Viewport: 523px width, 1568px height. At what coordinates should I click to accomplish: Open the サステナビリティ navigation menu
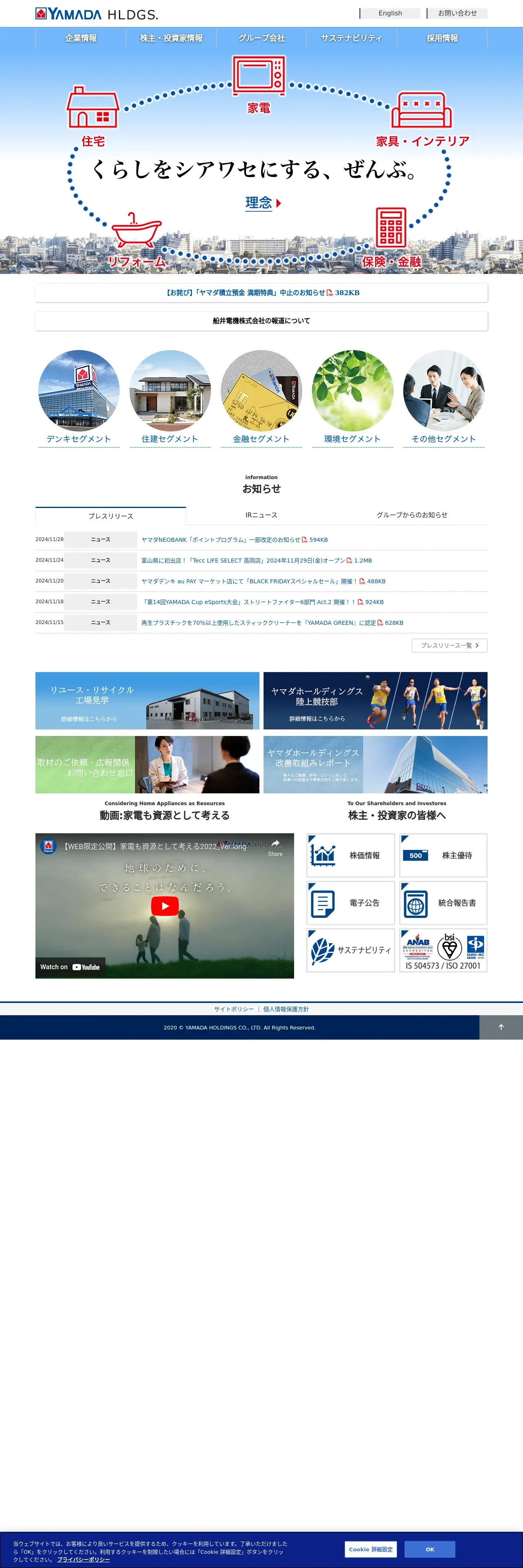click(x=351, y=38)
